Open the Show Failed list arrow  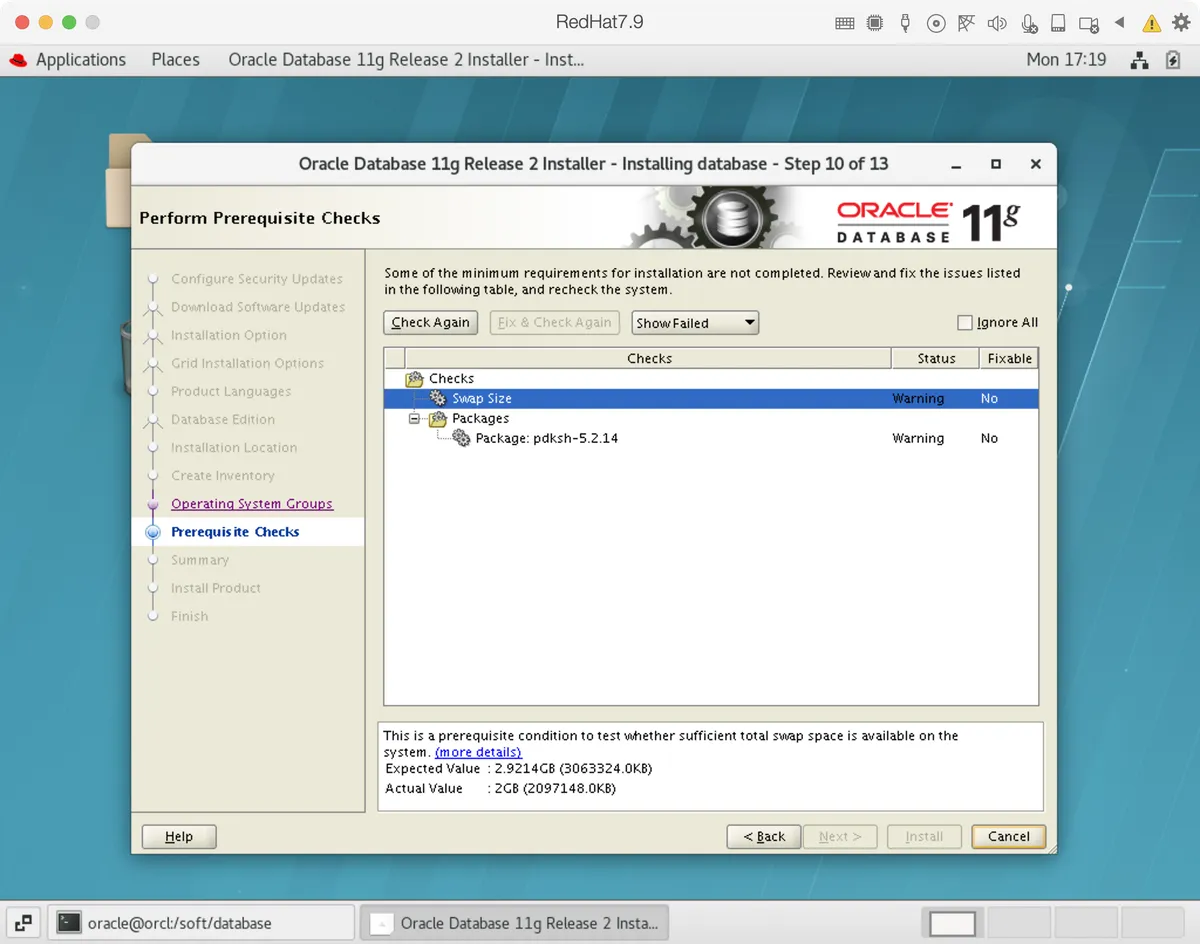pyautogui.click(x=748, y=322)
